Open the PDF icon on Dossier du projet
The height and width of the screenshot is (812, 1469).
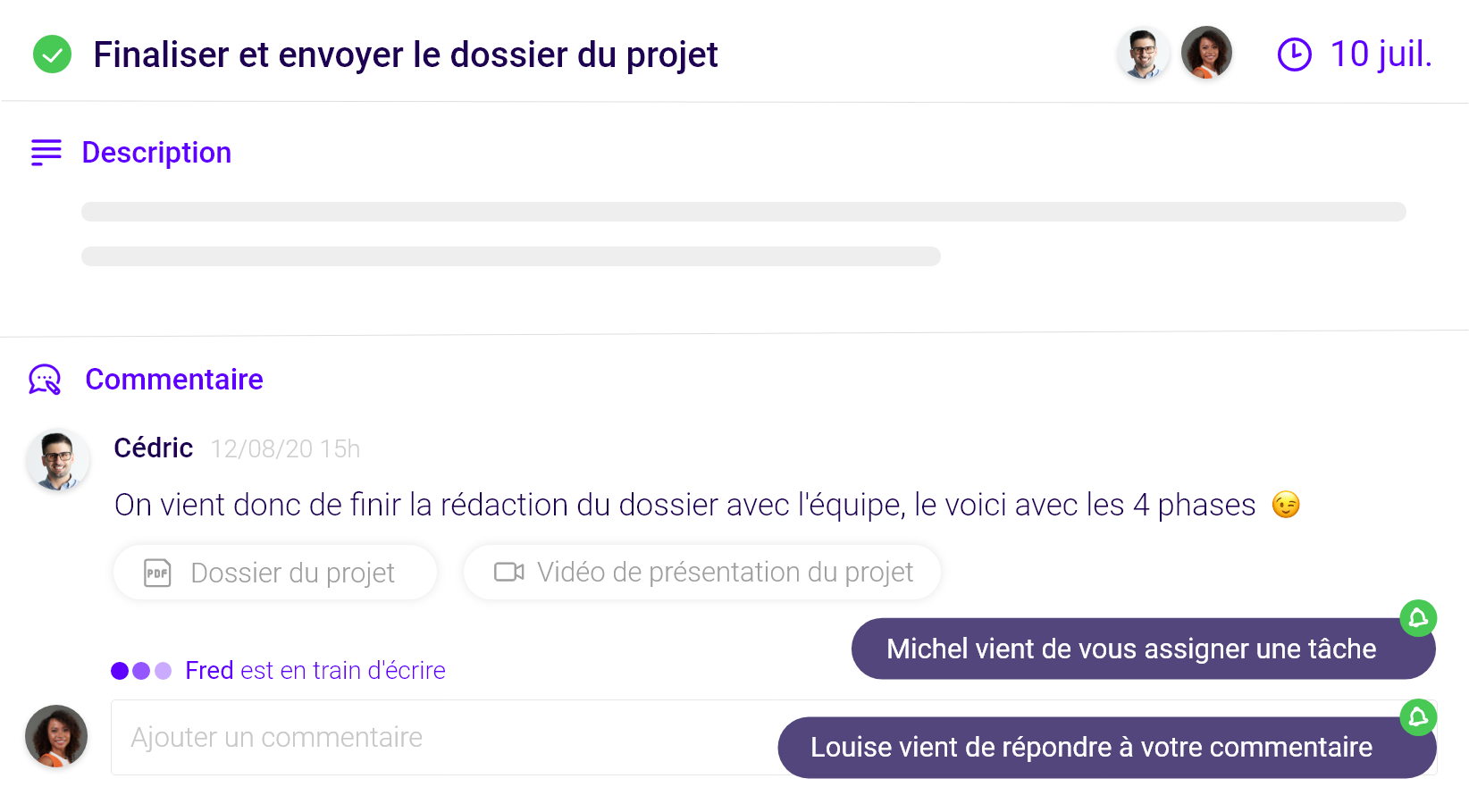(157, 573)
